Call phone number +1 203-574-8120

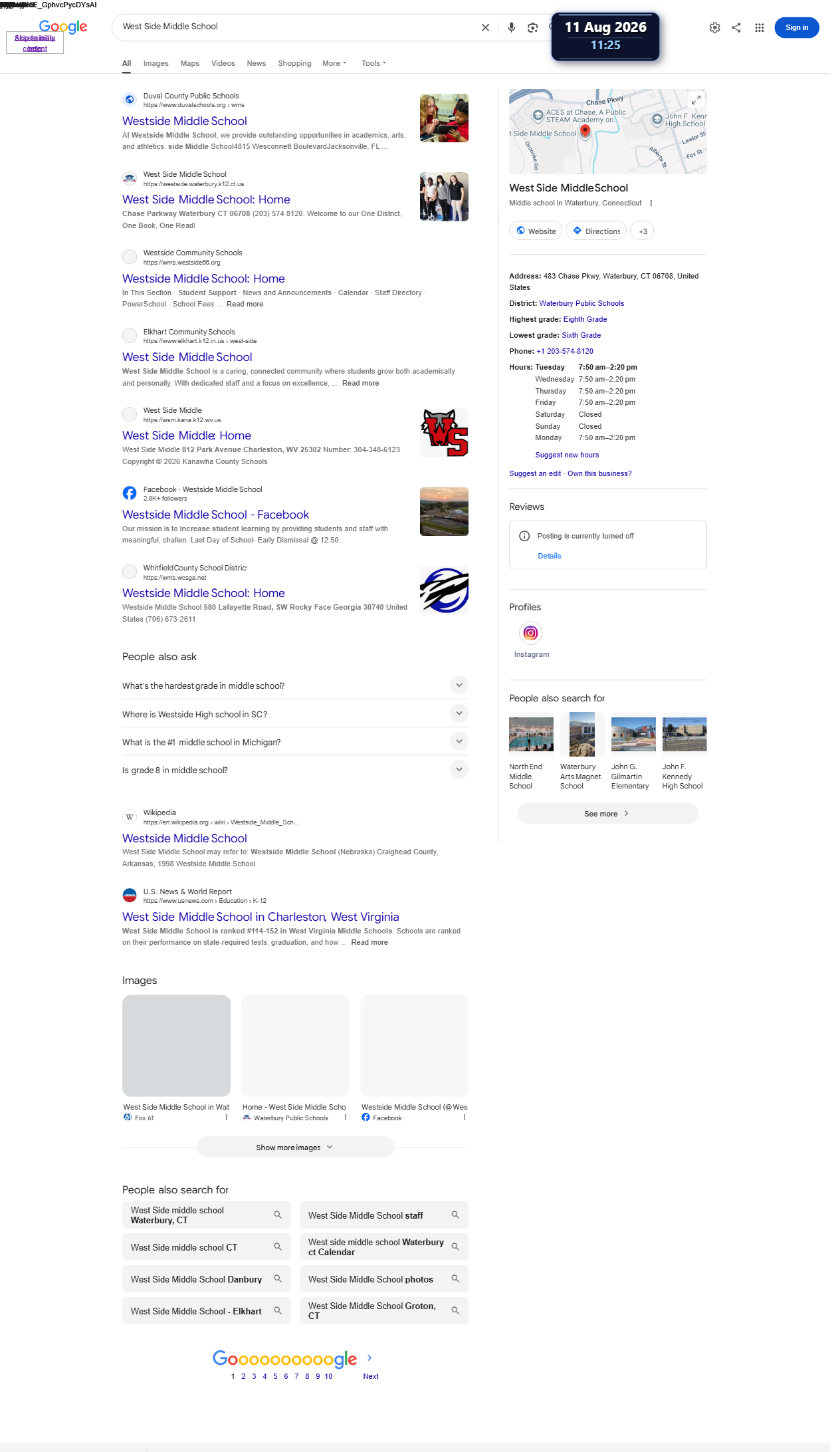[x=565, y=351]
